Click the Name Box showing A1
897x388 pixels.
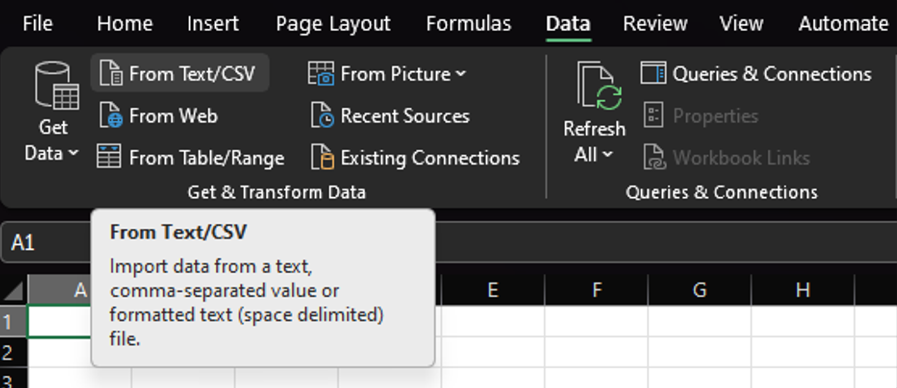pos(46,242)
